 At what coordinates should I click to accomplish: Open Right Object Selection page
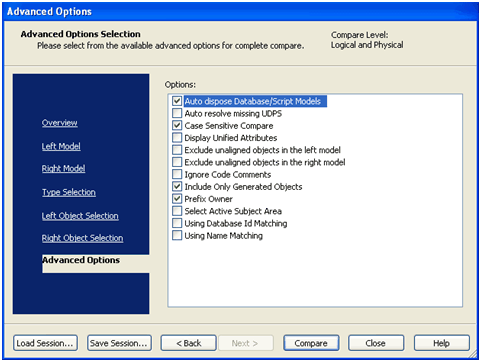82,238
